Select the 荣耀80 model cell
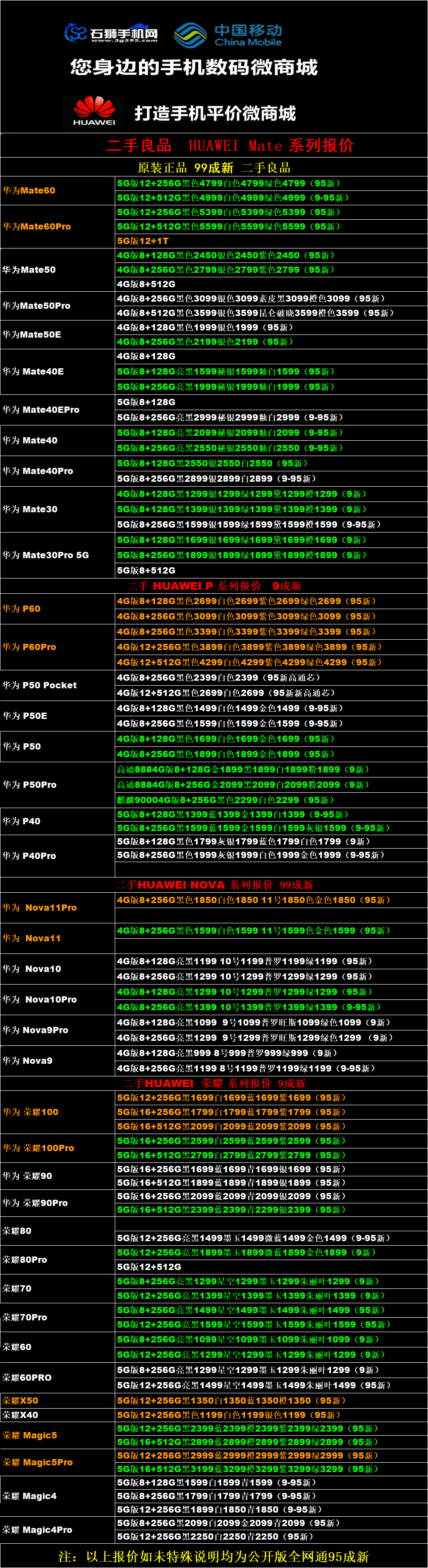The height and width of the screenshot is (1568, 428). 58,1231
